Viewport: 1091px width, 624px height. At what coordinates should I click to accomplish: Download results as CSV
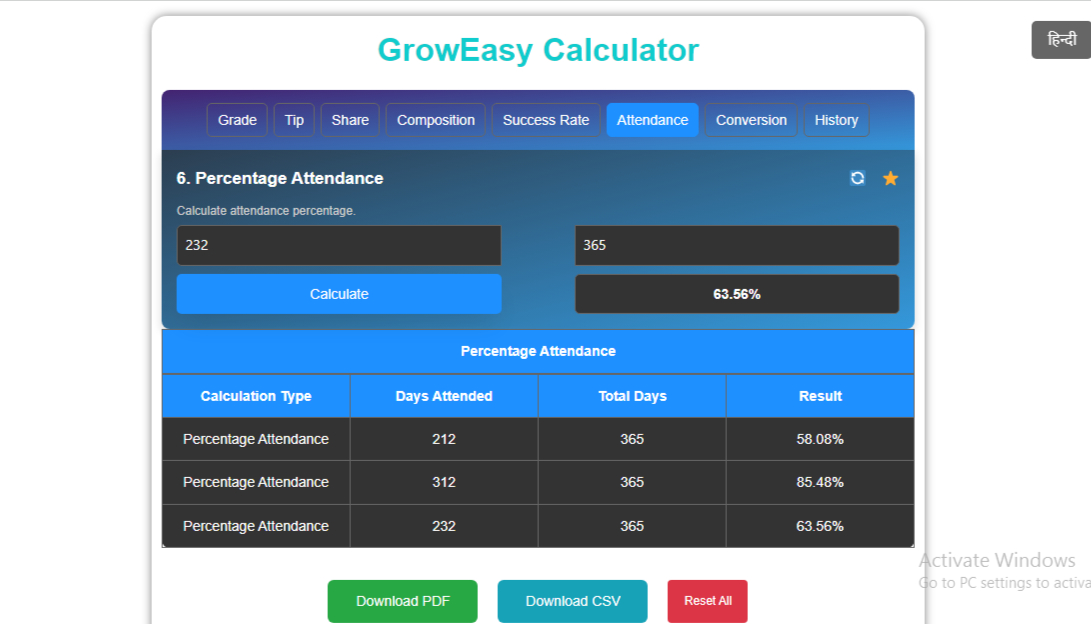tap(573, 601)
